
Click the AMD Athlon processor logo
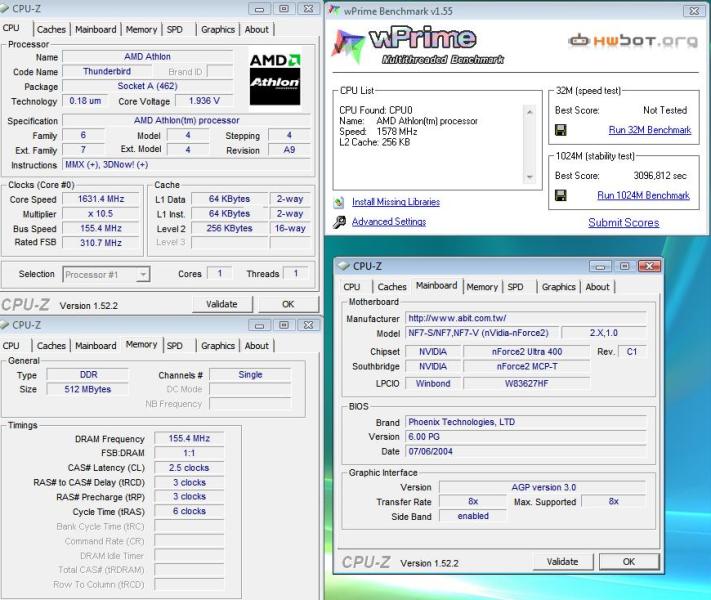coord(275,79)
